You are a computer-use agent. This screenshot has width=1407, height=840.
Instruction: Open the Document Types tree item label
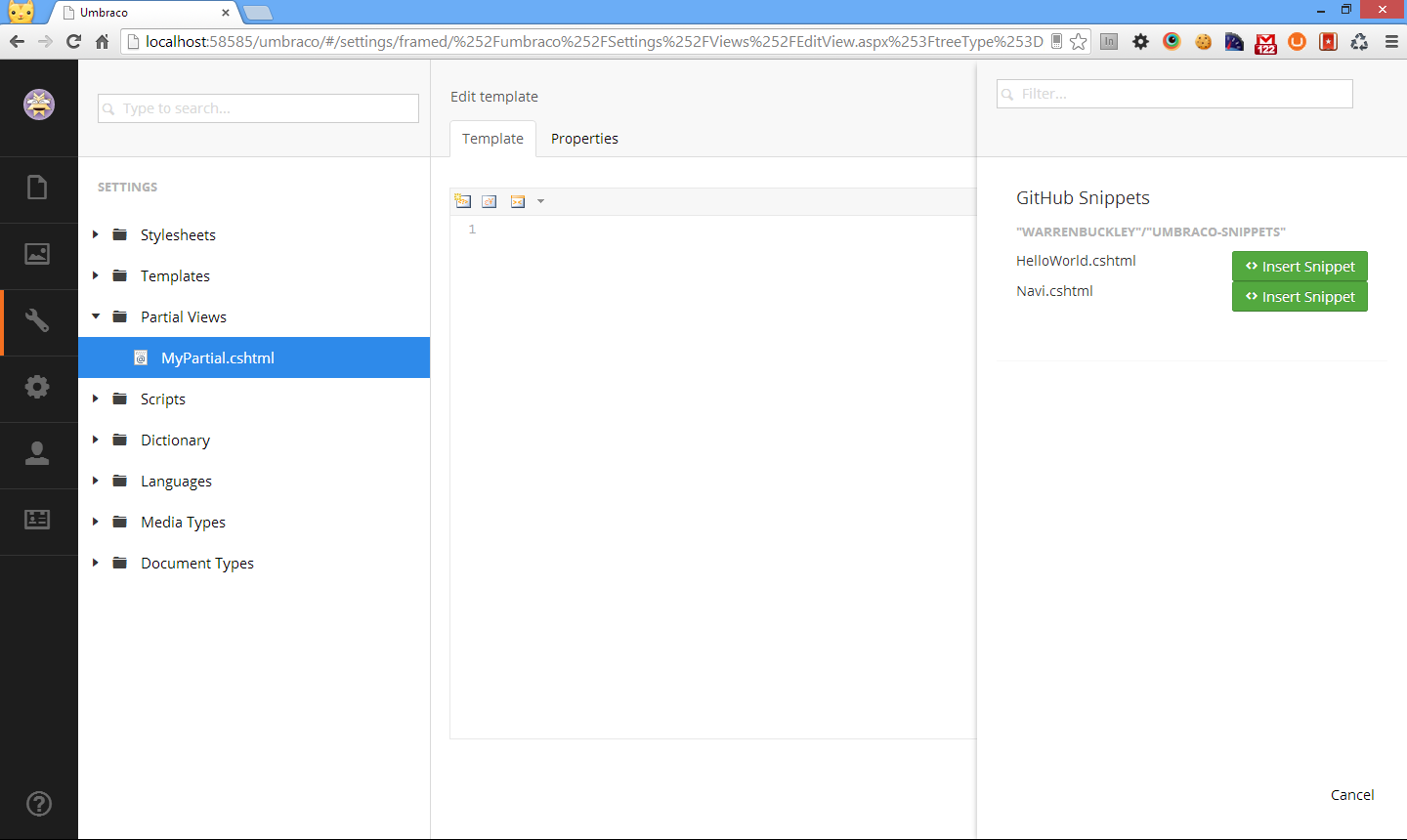(197, 564)
